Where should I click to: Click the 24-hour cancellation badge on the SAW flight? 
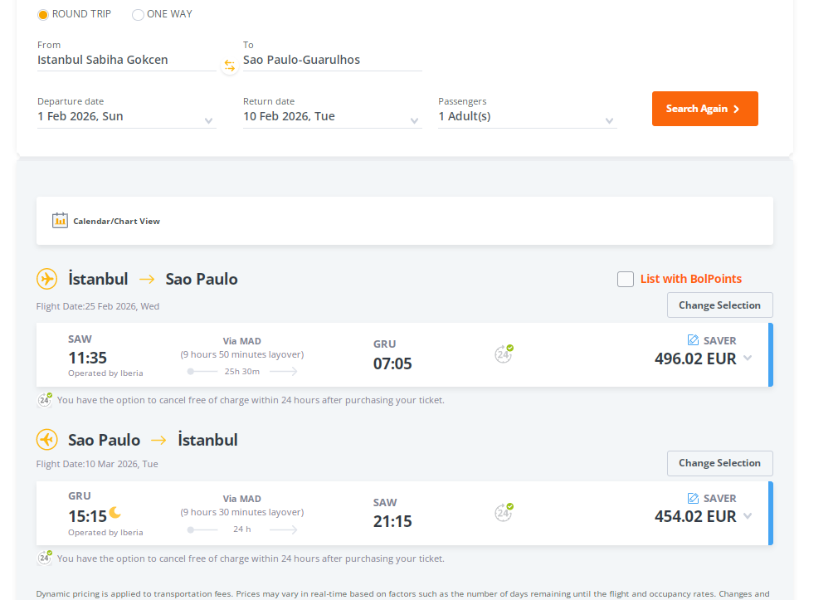[x=503, y=354]
